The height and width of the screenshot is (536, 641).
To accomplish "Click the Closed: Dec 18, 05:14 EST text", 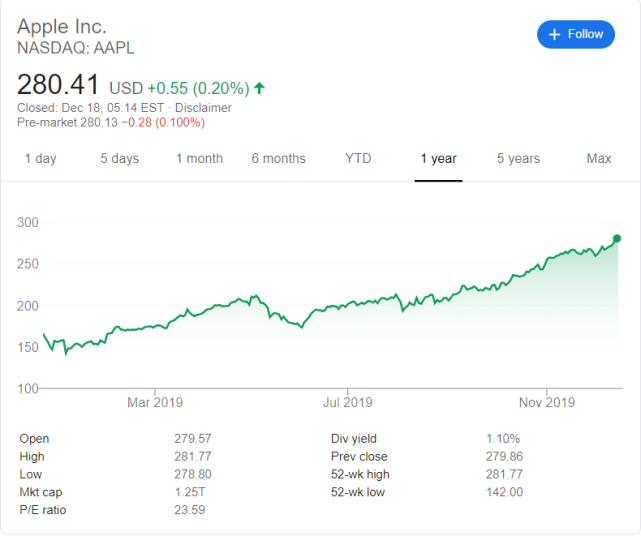I will pyautogui.click(x=90, y=108).
